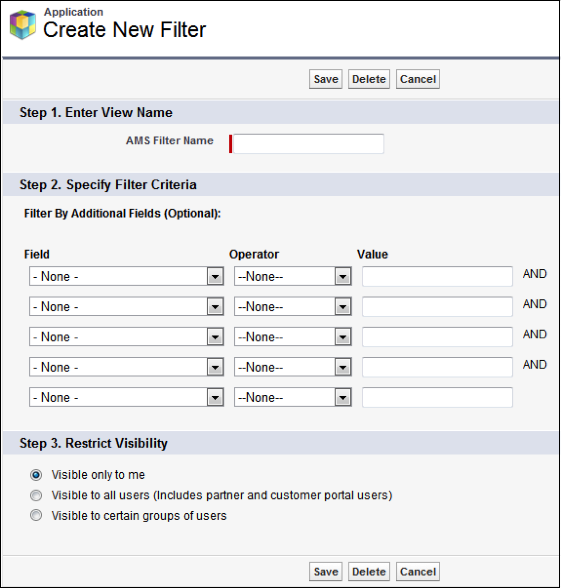
Task: Expand the second Field dropdown
Action: [x=126, y=306]
